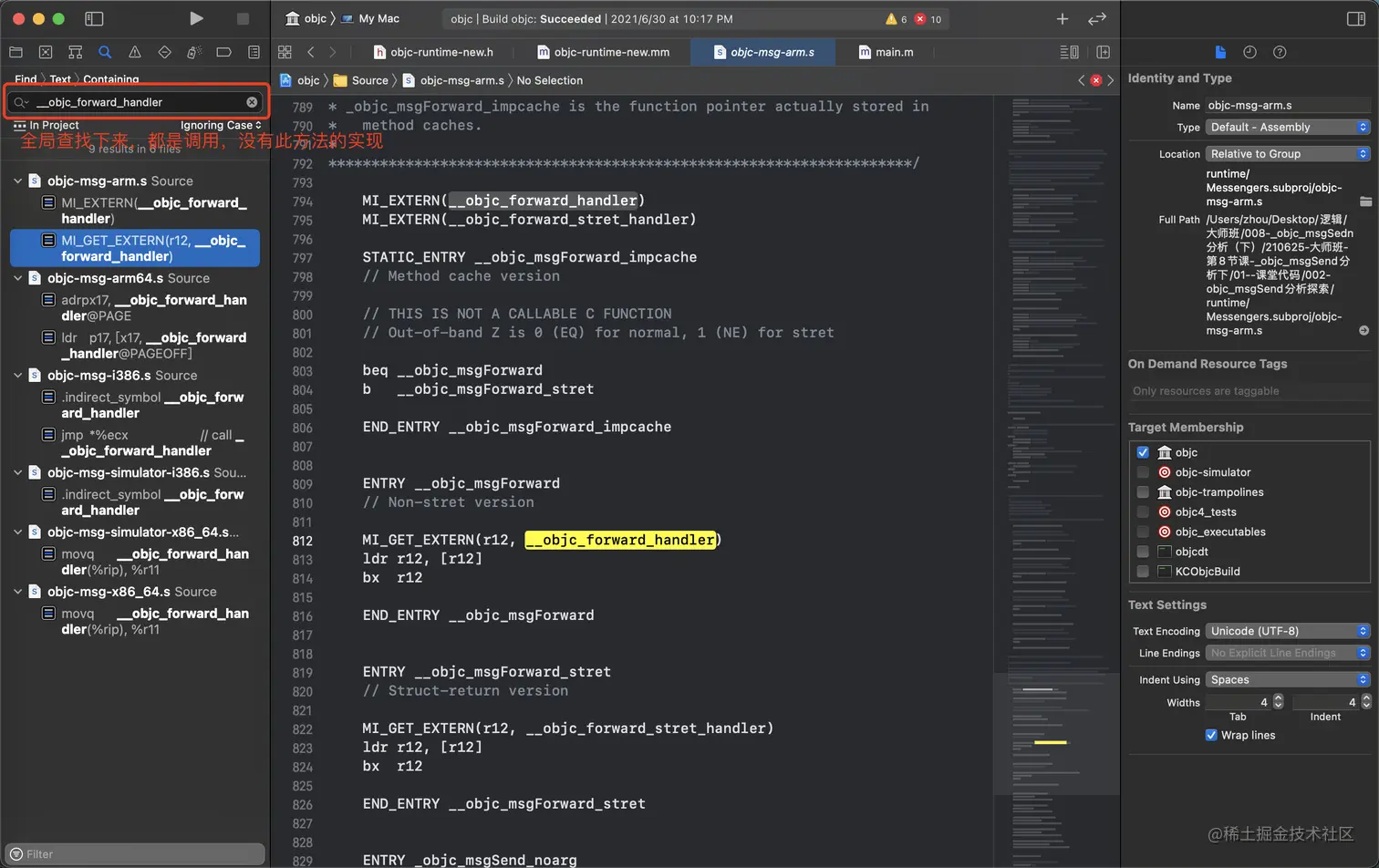
Task: Show the Quick Help inspector
Action: pos(1280,52)
